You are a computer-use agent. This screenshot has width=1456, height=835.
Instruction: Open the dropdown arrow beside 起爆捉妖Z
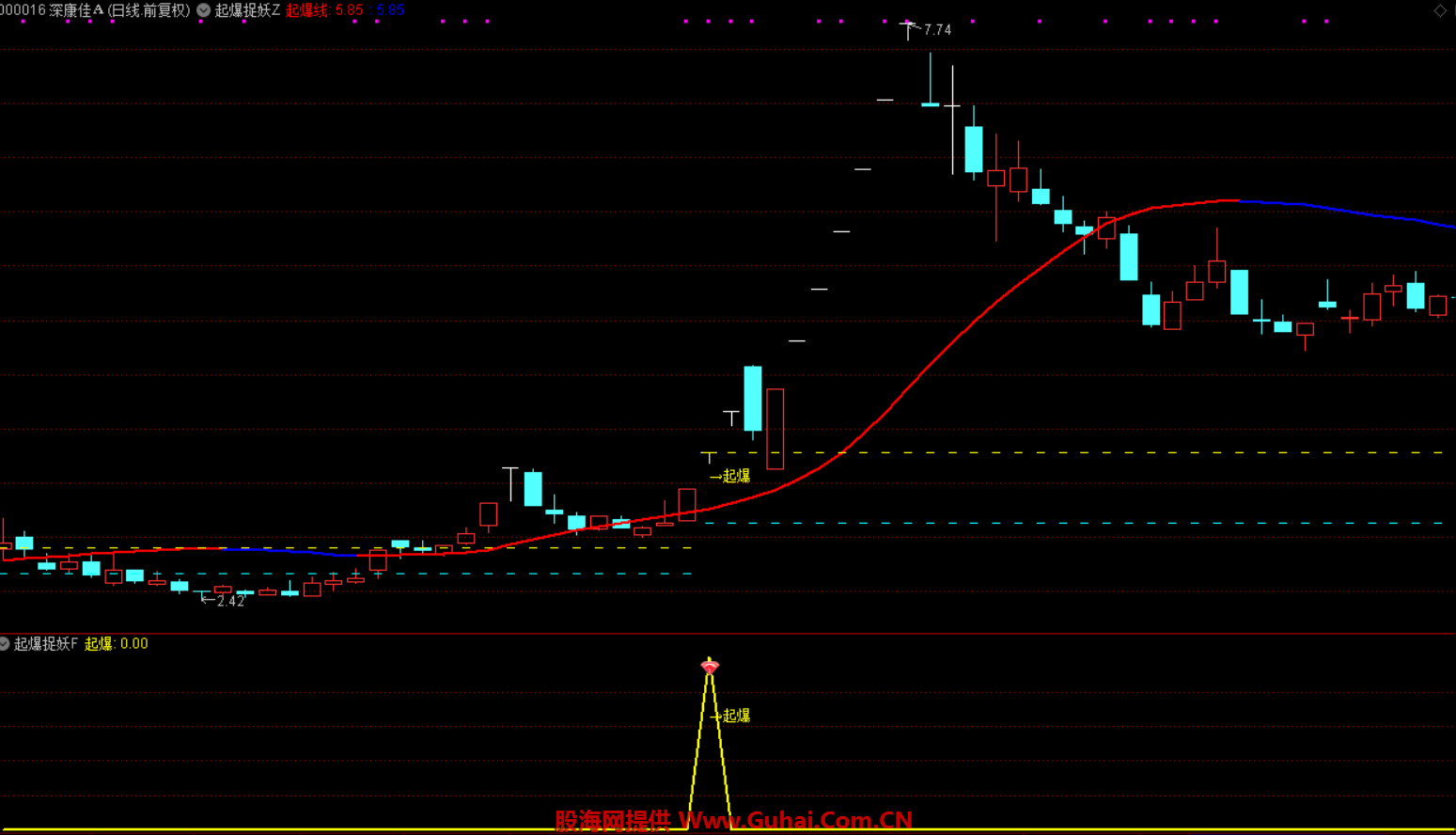203,10
